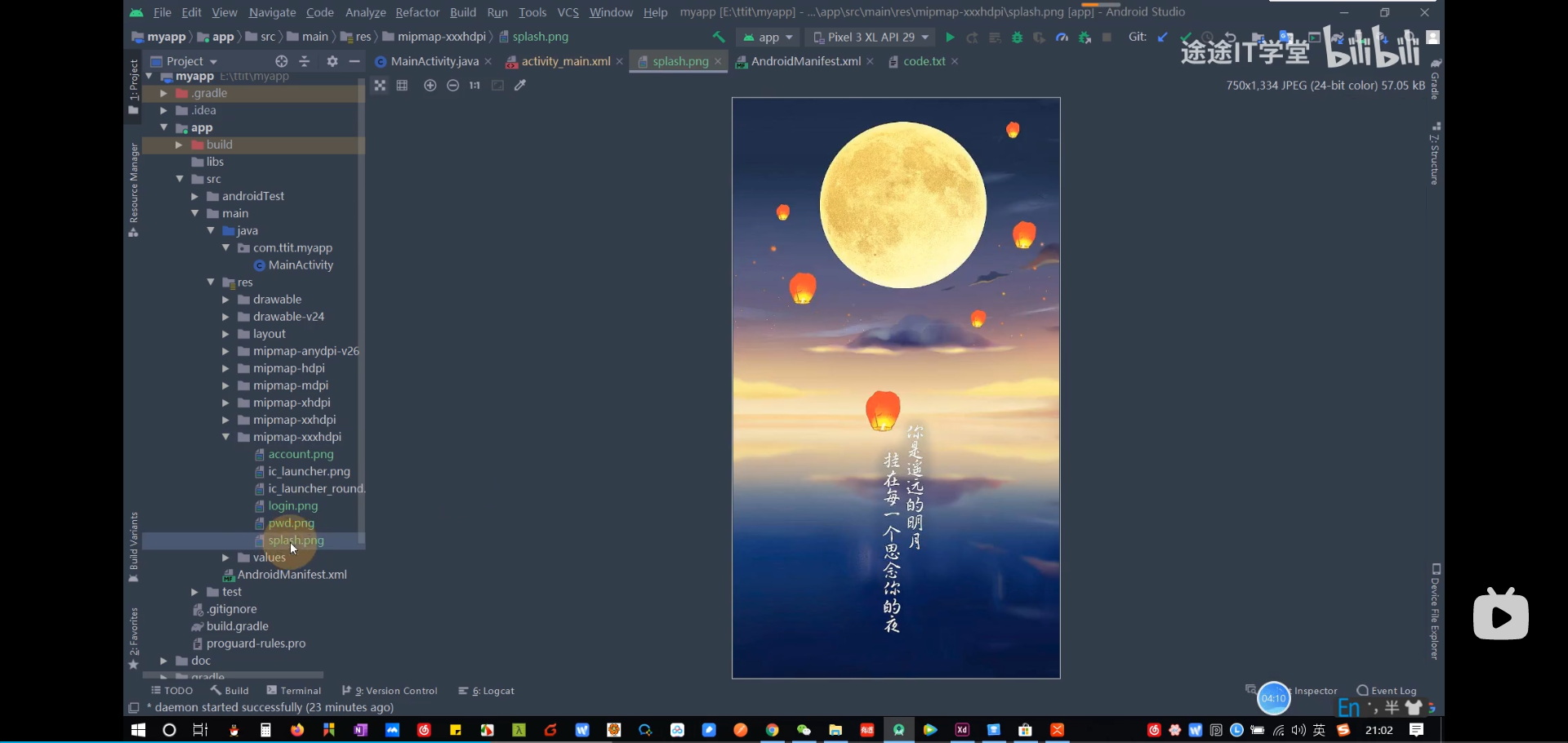Set image to actual size 1:1

474,86
